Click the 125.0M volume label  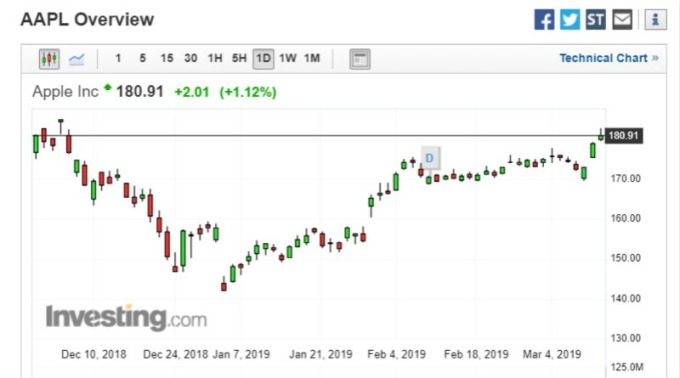(627, 367)
